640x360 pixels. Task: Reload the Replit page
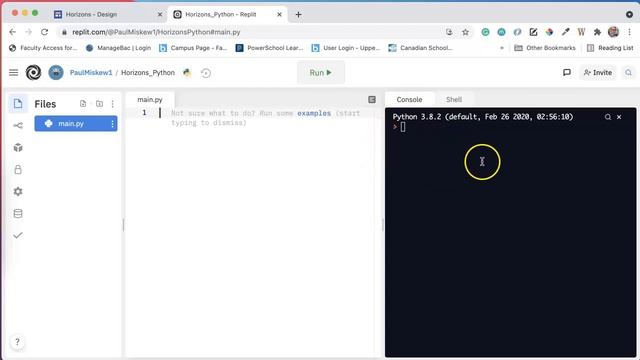point(44,32)
